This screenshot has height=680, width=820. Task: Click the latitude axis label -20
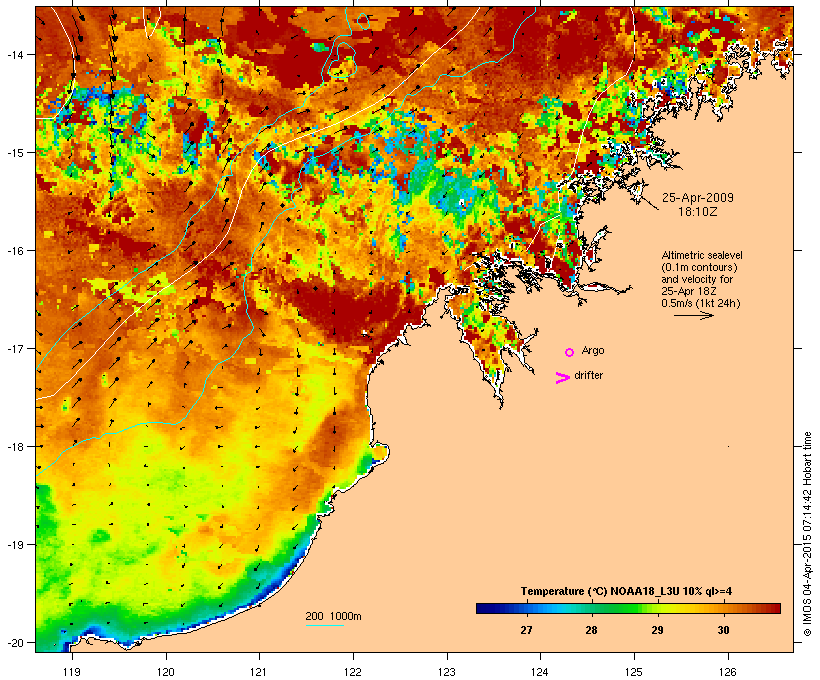point(15,642)
